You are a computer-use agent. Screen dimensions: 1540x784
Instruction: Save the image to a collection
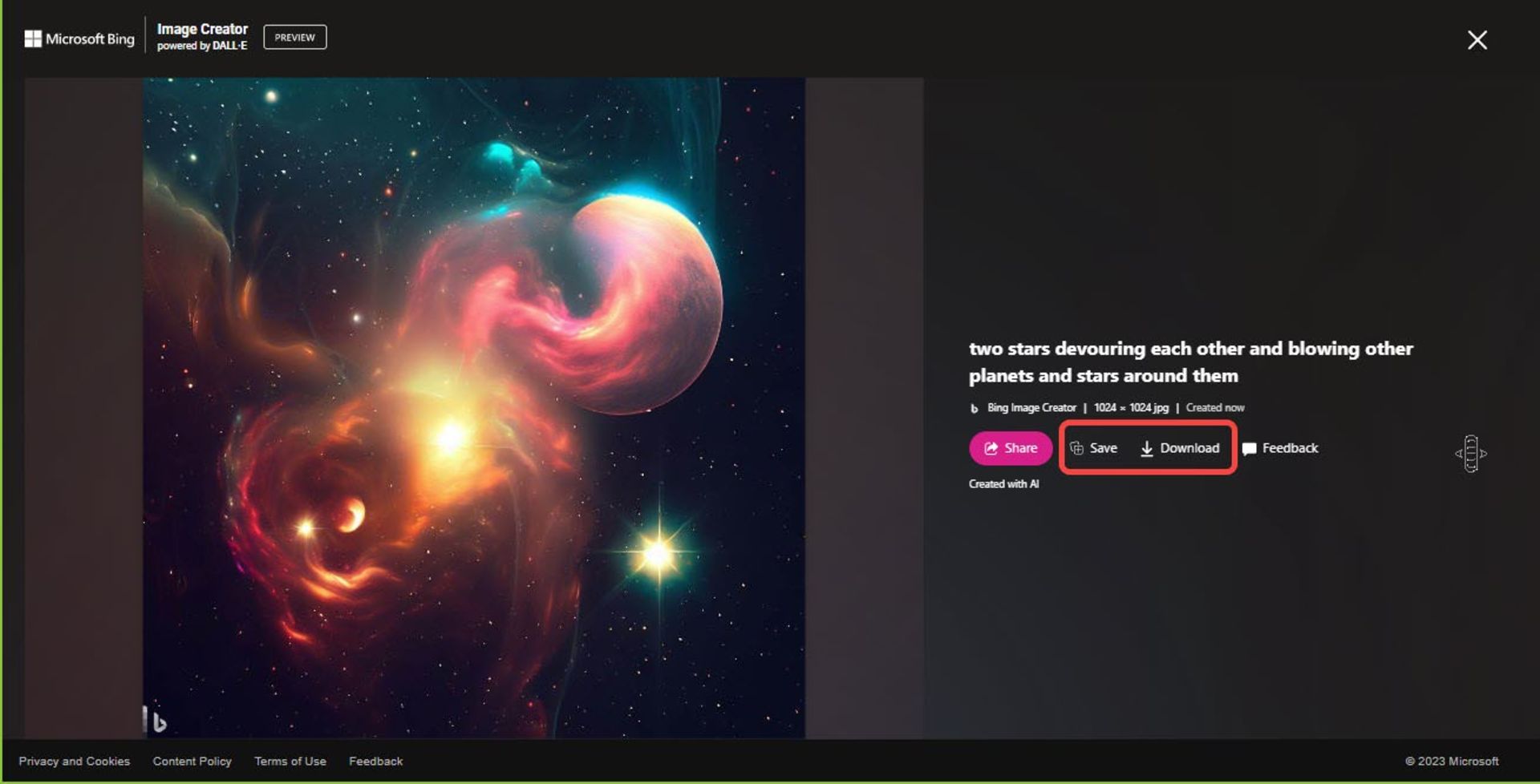(x=1093, y=448)
